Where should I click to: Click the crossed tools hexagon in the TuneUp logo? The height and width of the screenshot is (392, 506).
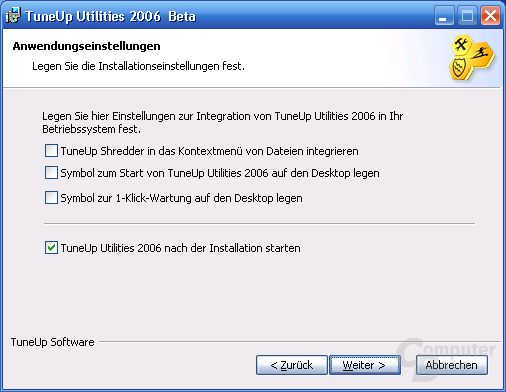point(461,44)
